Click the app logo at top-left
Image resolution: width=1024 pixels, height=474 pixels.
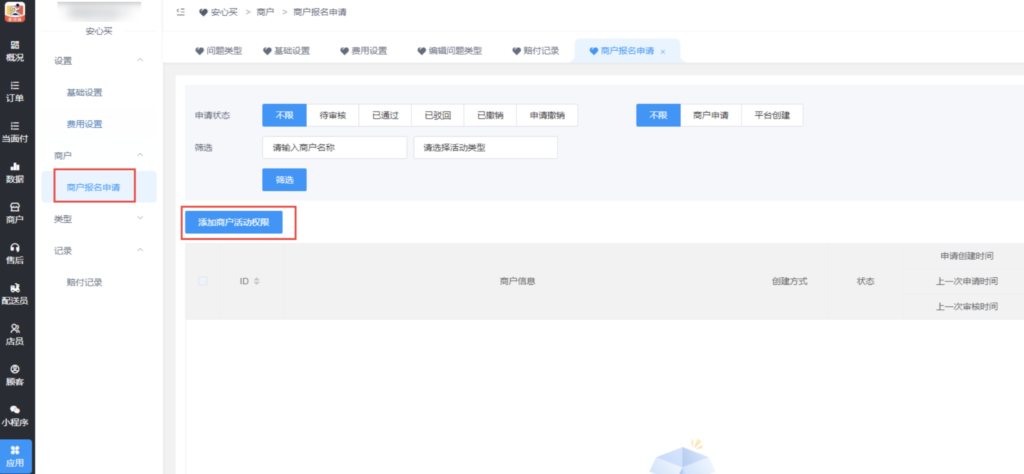click(x=15, y=12)
